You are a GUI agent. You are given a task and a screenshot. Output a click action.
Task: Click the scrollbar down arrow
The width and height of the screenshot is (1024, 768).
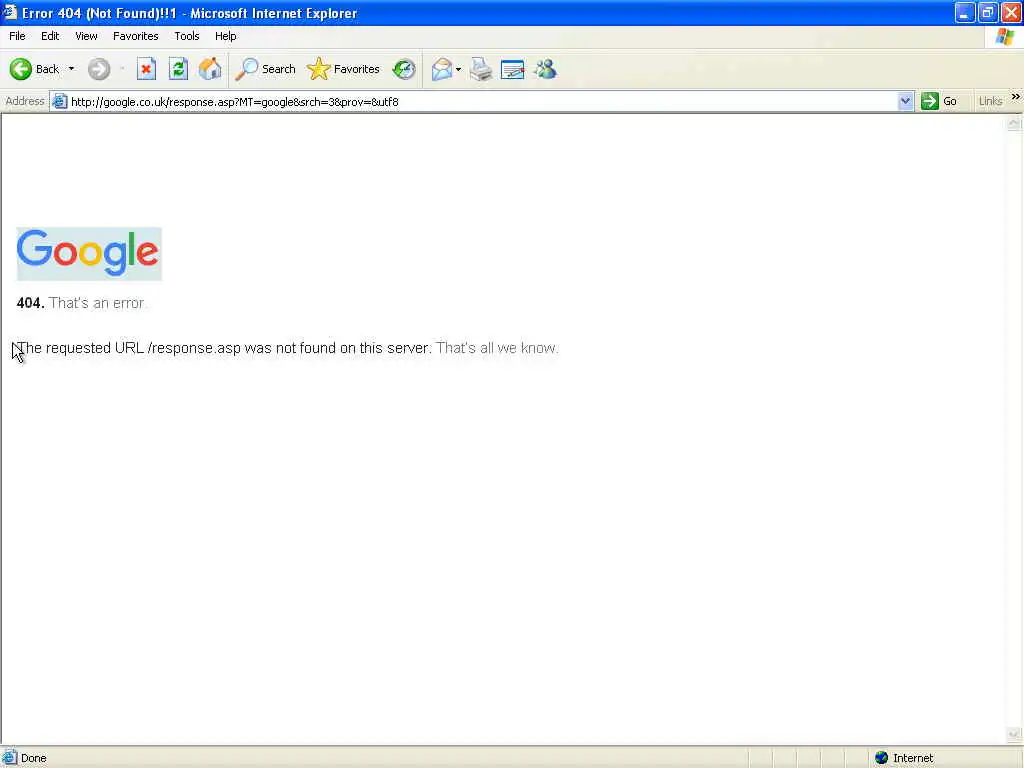click(1014, 735)
